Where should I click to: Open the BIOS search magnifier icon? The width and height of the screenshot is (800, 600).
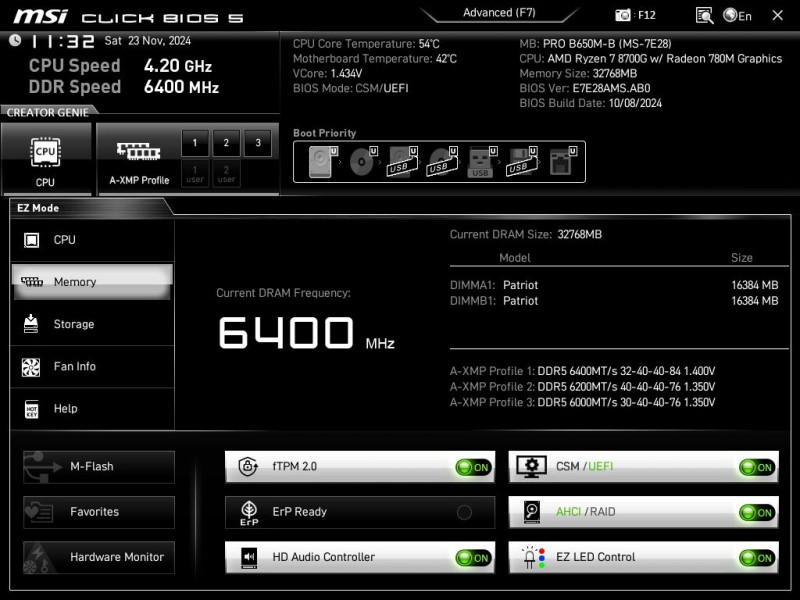coord(705,16)
